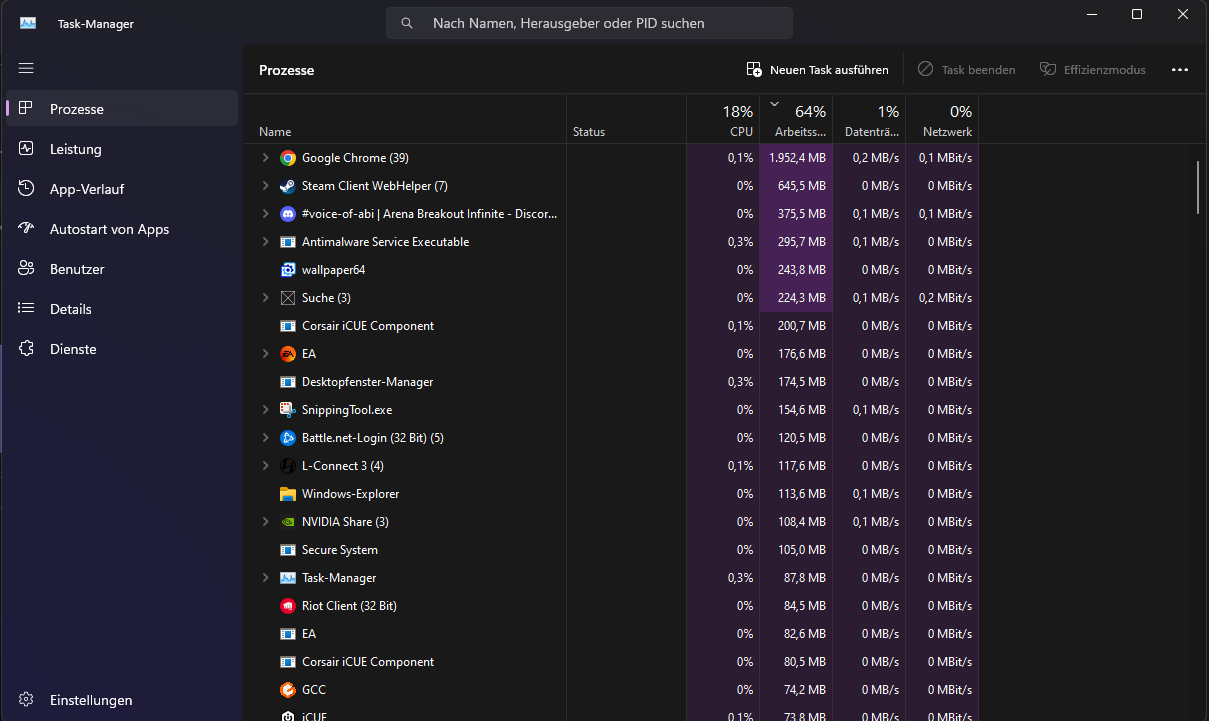The height and width of the screenshot is (721, 1209).
Task: Click the GCC process icon
Action: pos(288,690)
